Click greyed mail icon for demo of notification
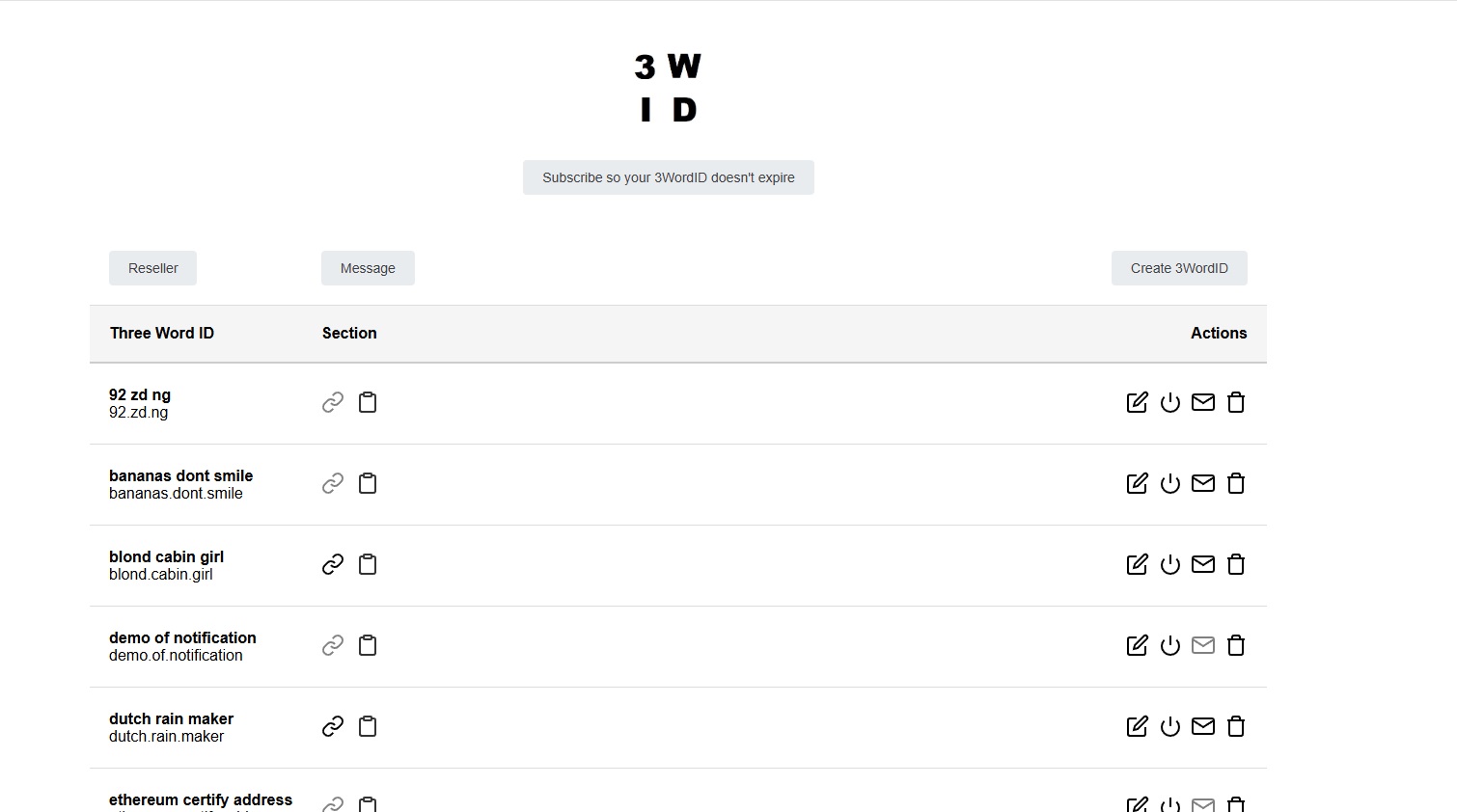 pyautogui.click(x=1203, y=645)
